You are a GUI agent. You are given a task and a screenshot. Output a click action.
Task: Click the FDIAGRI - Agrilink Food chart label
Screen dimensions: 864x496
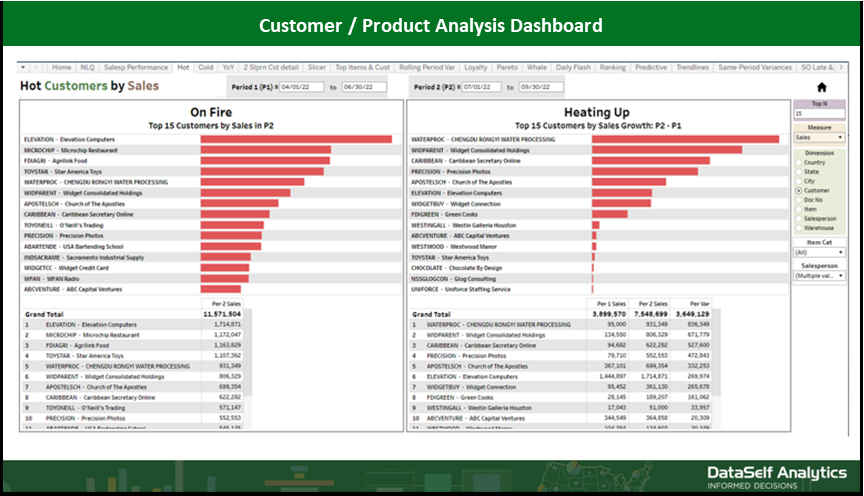pos(56,161)
